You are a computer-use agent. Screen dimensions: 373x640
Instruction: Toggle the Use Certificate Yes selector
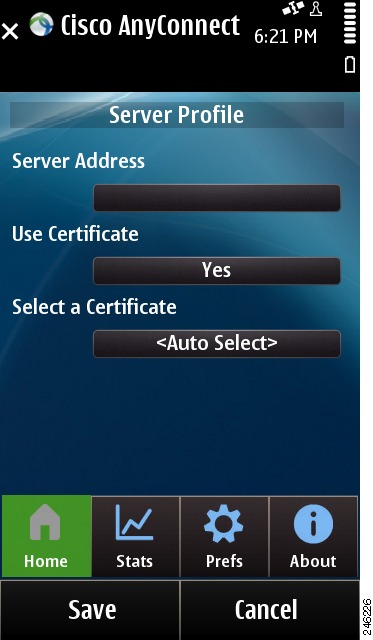[217, 271]
